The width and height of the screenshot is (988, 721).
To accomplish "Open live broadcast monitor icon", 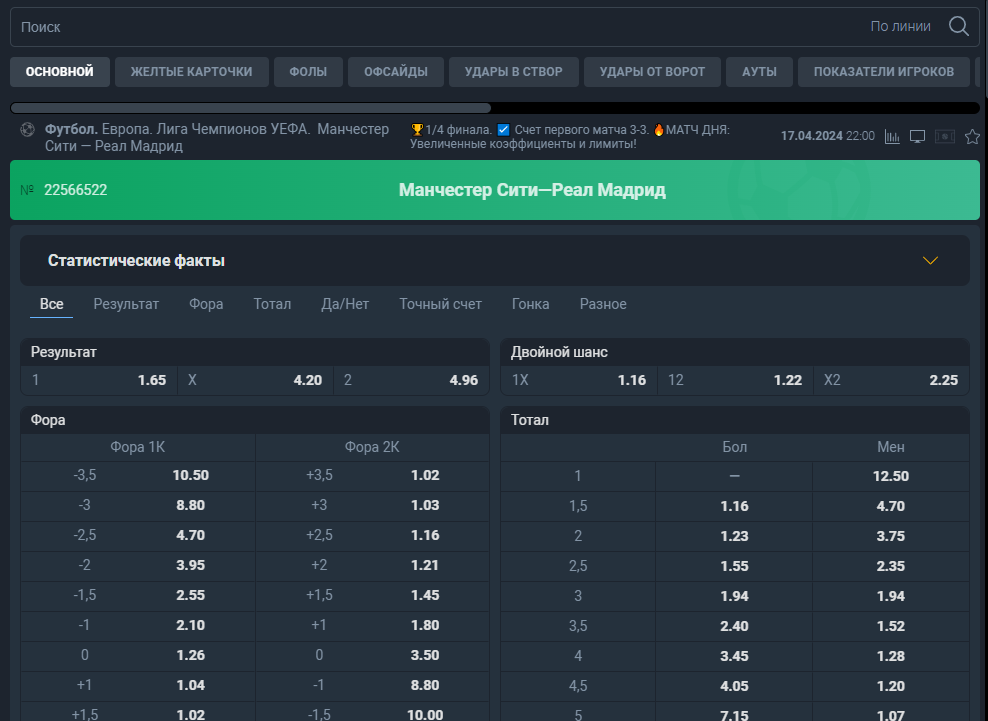I will (917, 137).
